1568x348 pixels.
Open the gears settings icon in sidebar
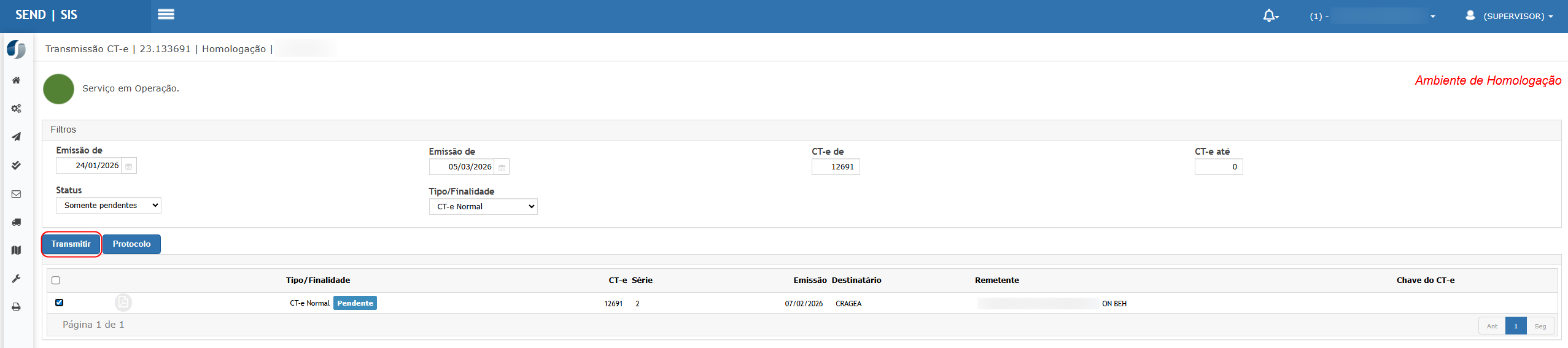(x=17, y=109)
